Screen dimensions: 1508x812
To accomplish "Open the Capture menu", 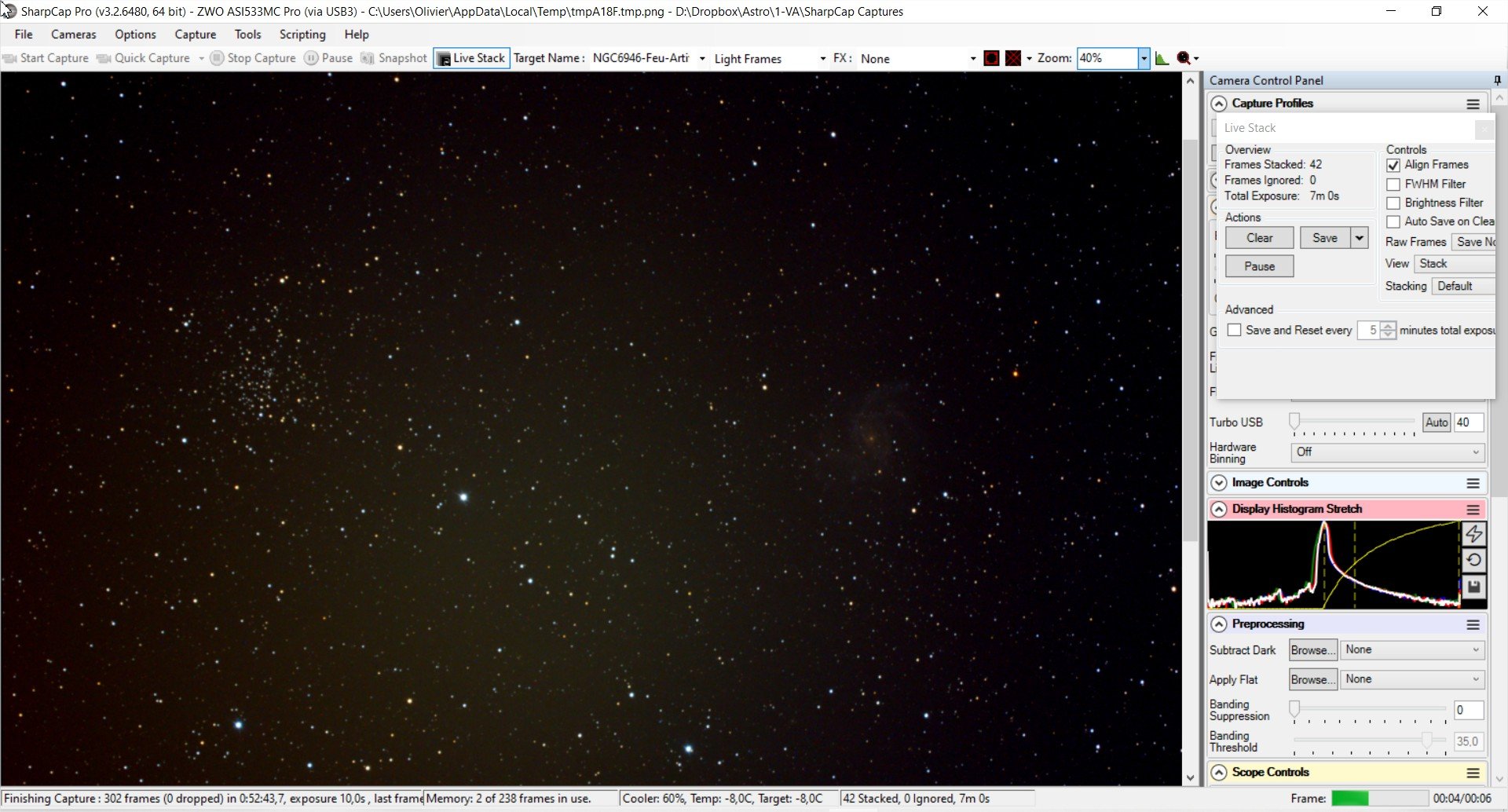I will pyautogui.click(x=195, y=35).
